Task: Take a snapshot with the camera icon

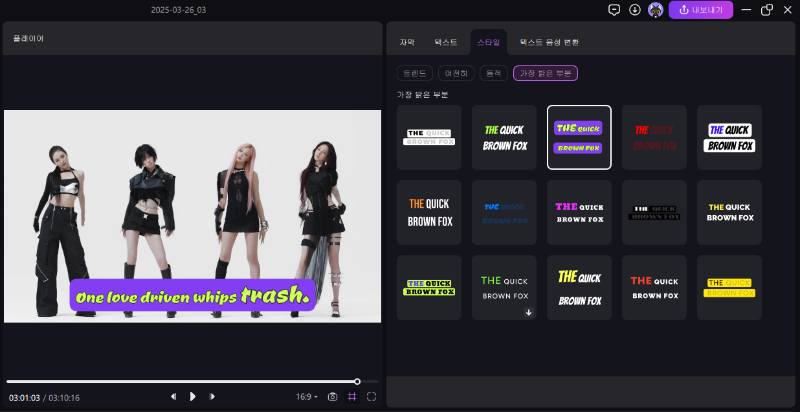Action: tap(333, 397)
